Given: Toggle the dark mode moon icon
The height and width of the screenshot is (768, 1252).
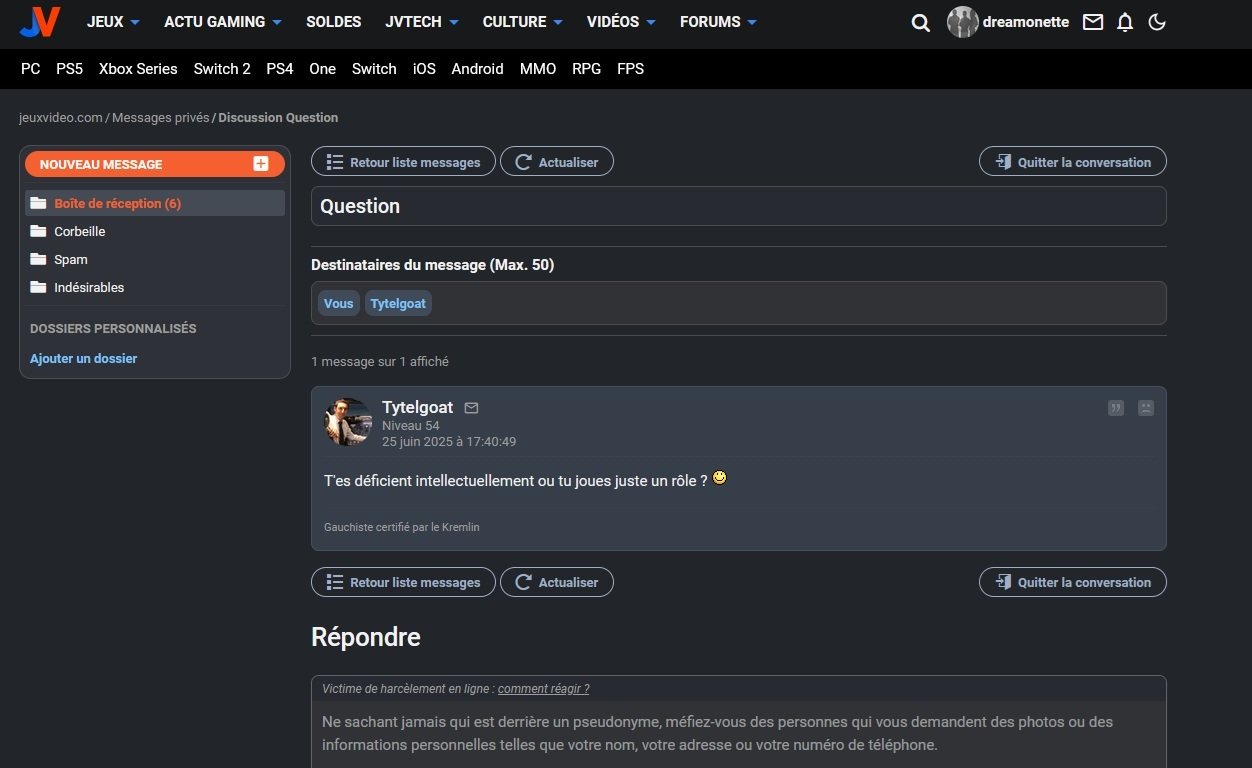Looking at the screenshot, I should pos(1157,22).
